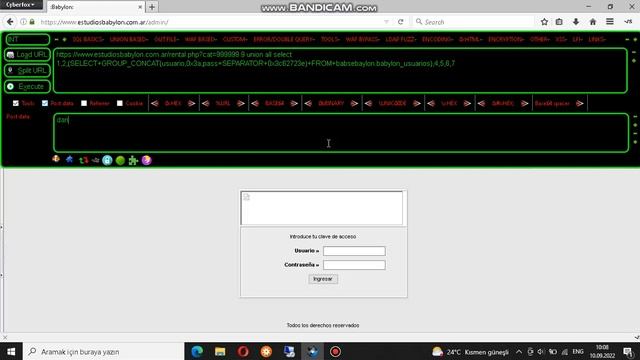Click right arrow beside 0bBINARY

pyautogui.click(x=354, y=104)
